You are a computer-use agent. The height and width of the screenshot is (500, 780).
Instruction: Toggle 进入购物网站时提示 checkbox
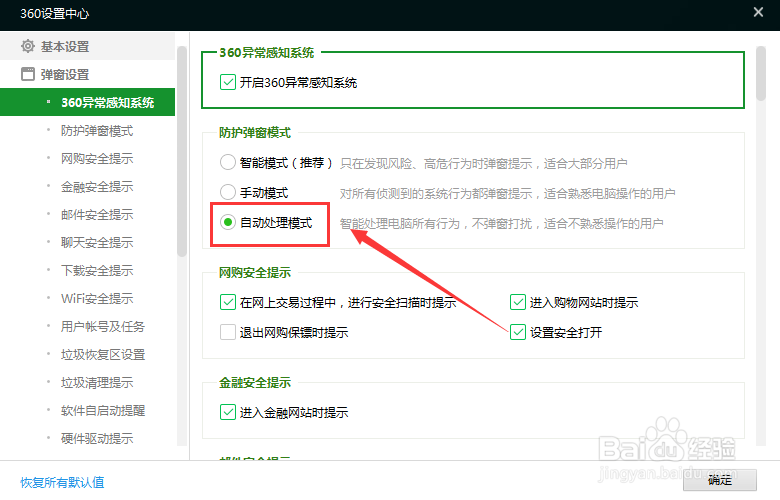(518, 302)
